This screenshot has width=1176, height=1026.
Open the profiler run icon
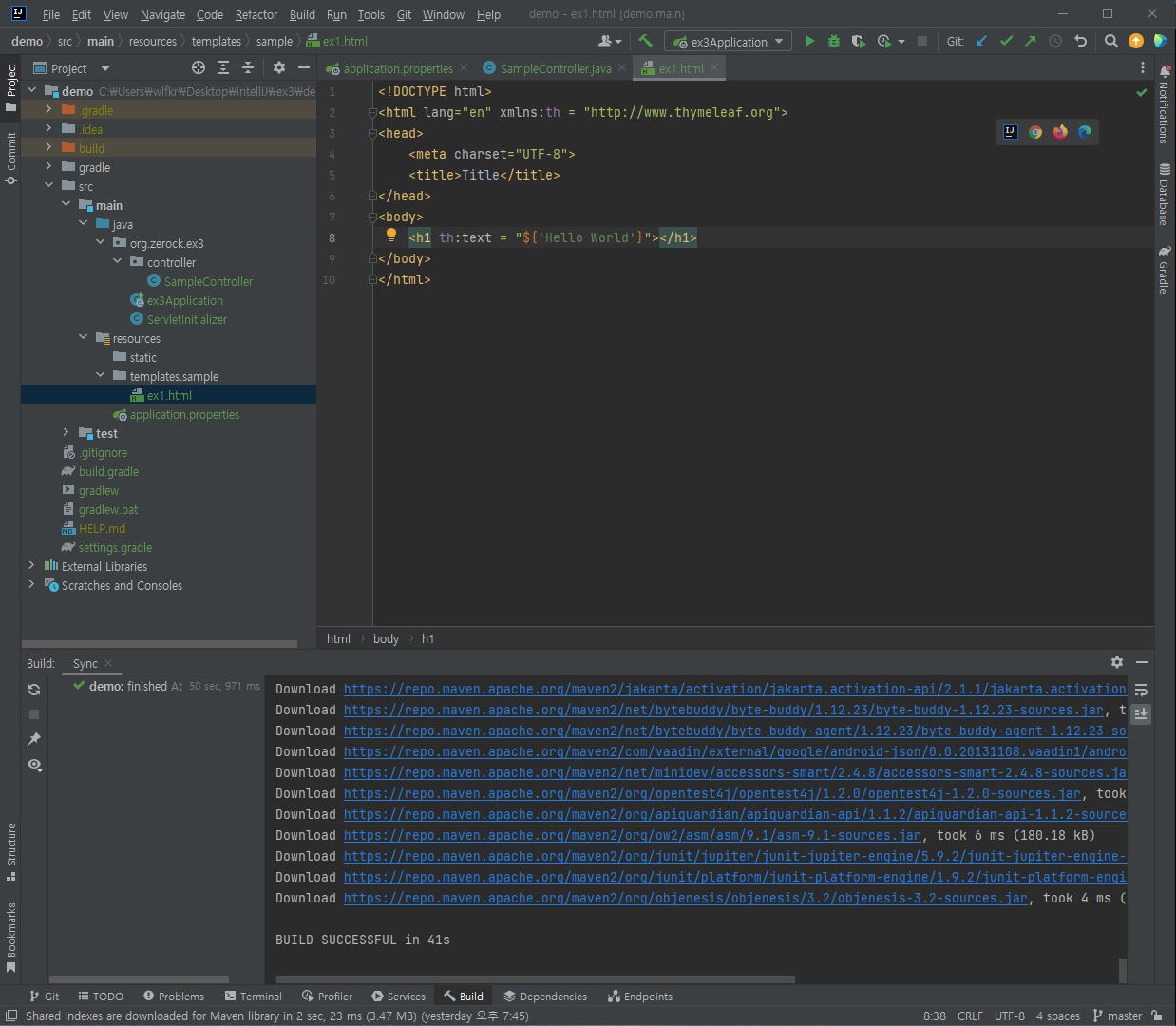click(884, 41)
